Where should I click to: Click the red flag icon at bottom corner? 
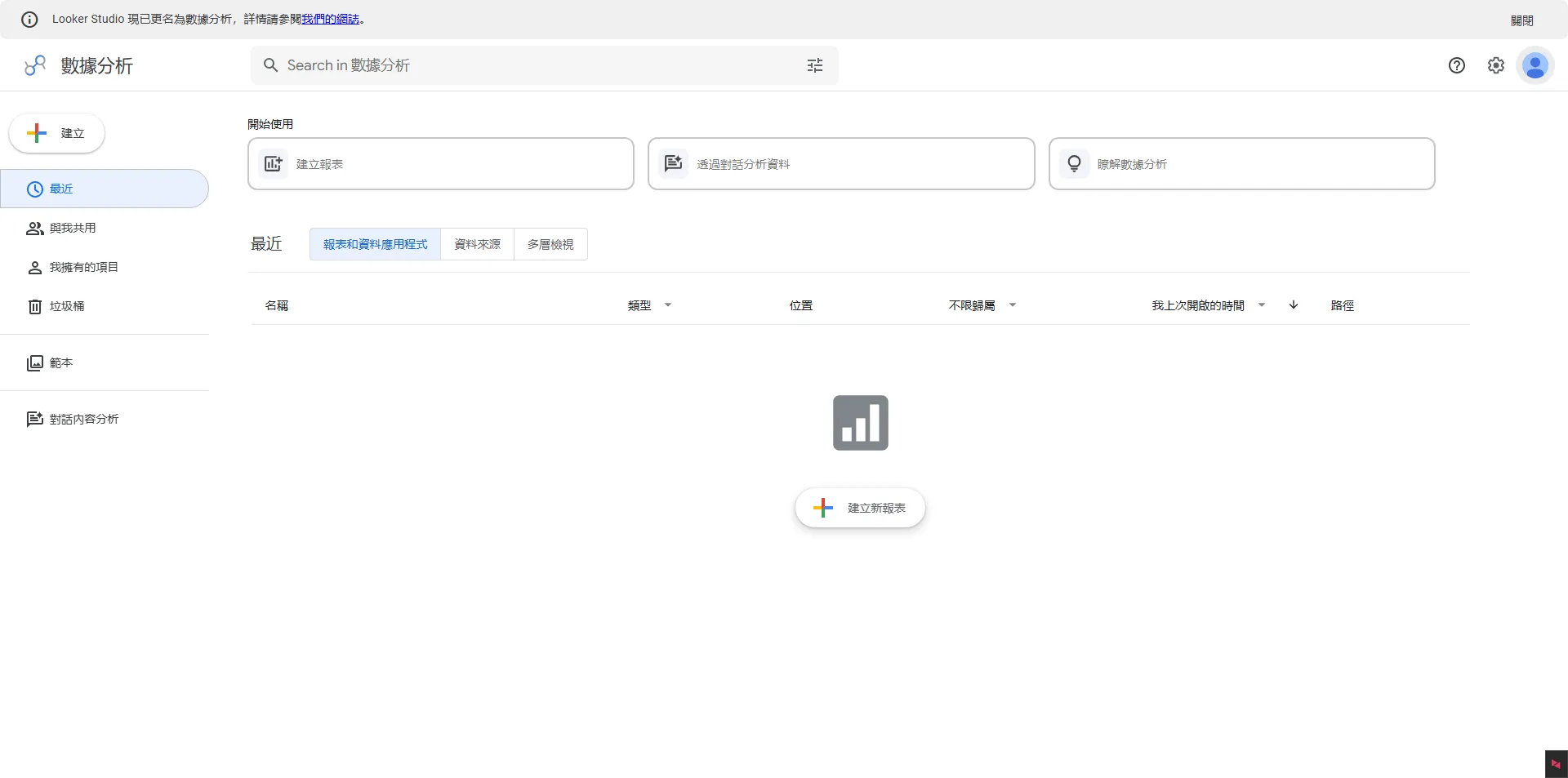[1556, 764]
